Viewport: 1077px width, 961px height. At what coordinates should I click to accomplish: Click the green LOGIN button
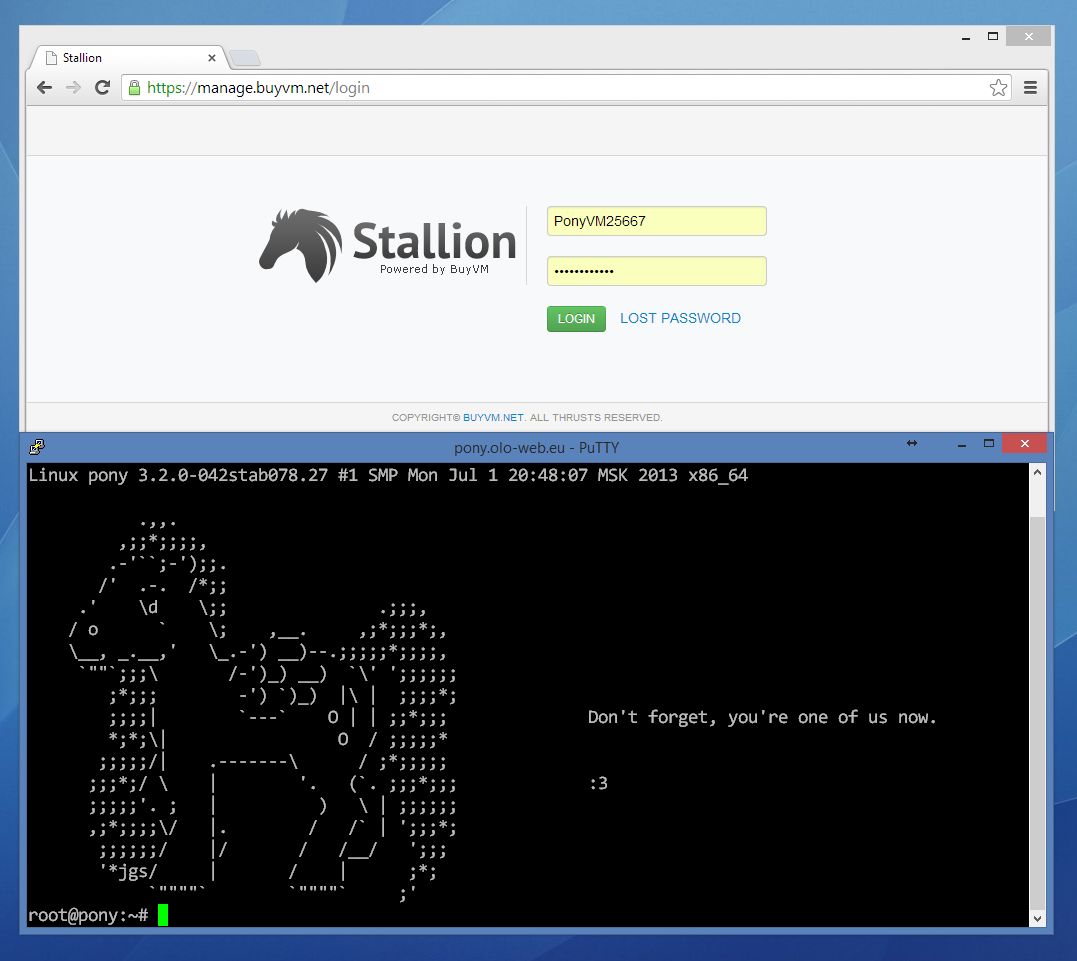pyautogui.click(x=576, y=319)
